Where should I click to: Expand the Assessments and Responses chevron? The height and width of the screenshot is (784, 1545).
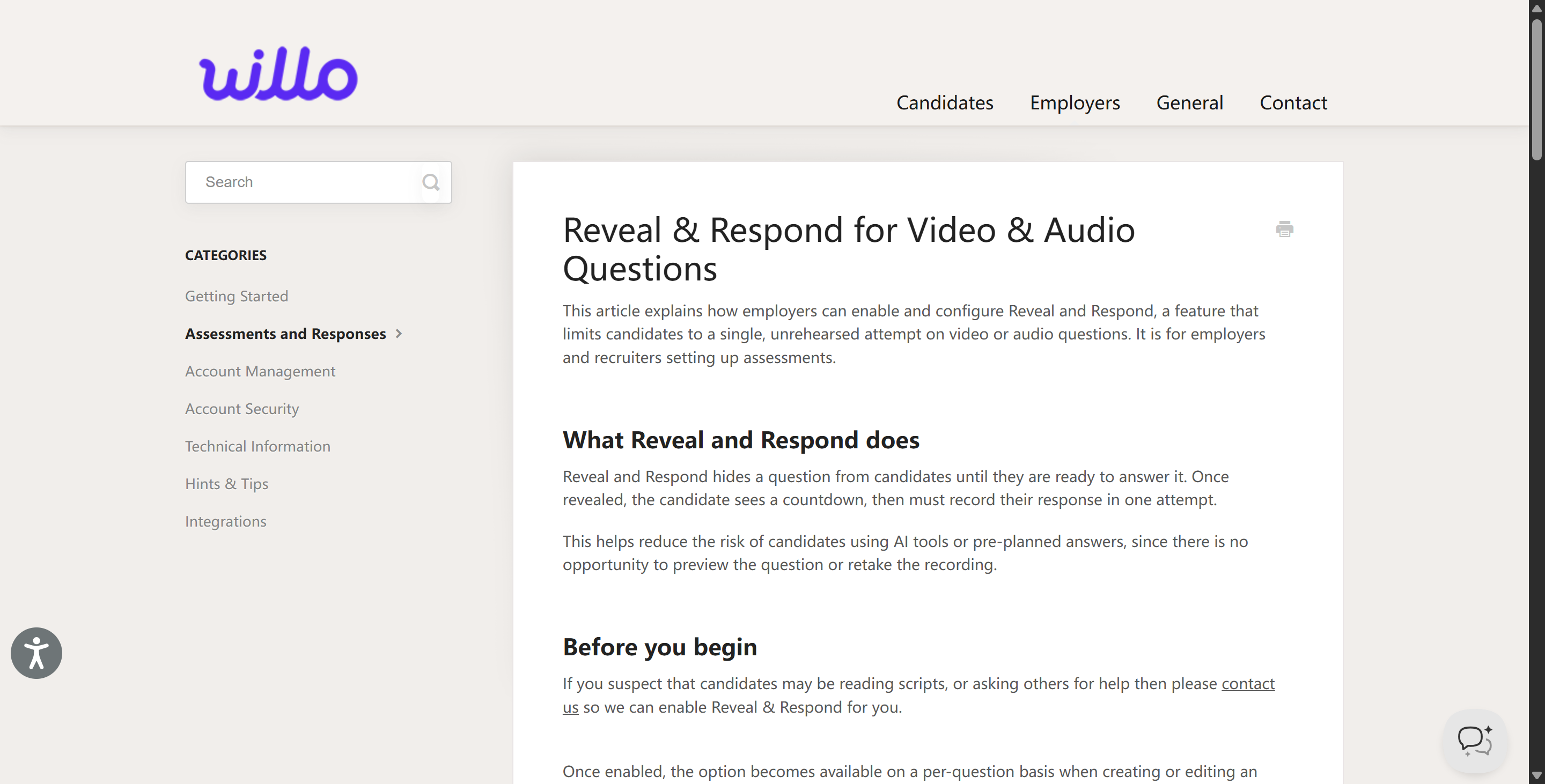coord(399,334)
